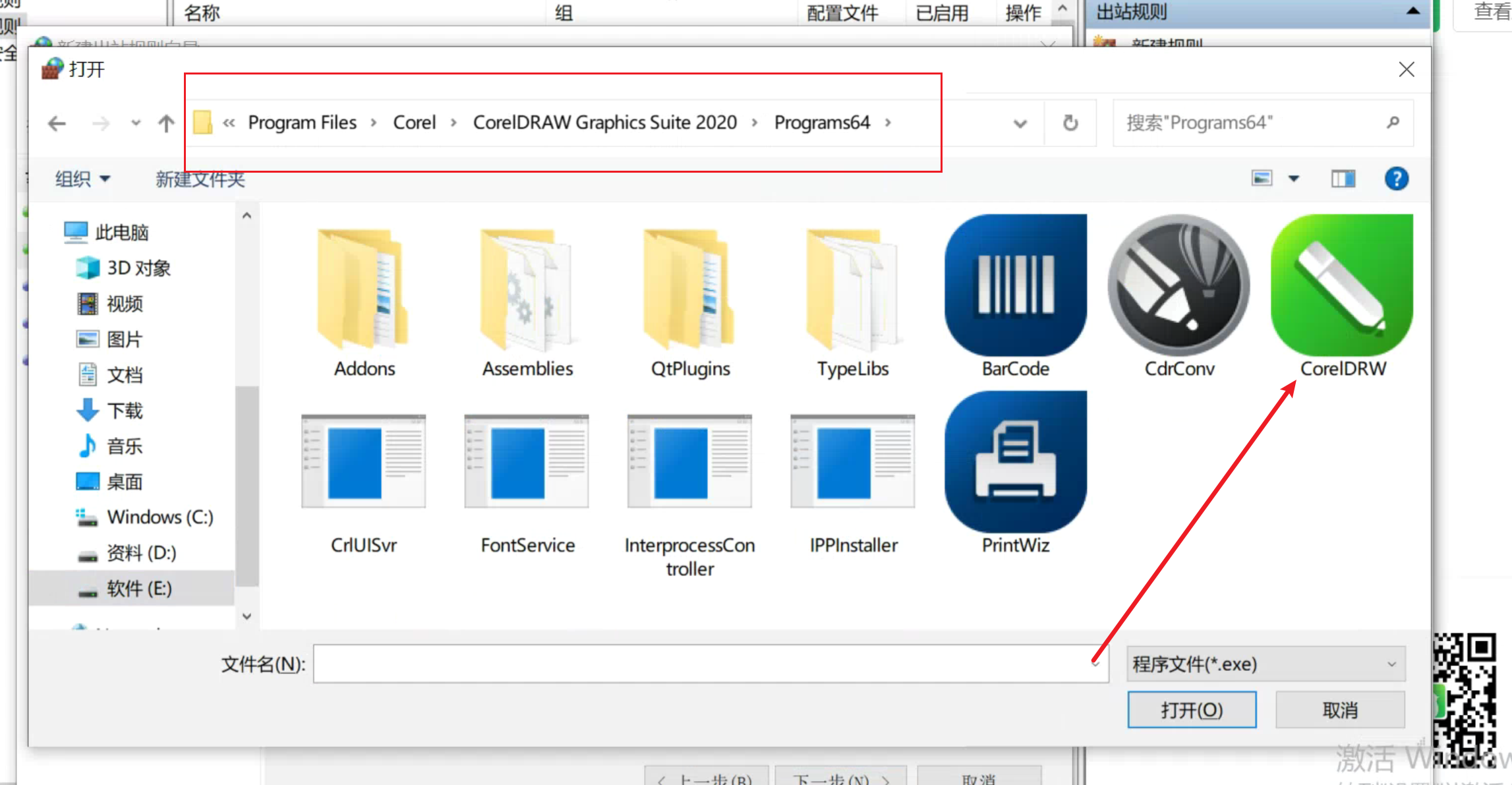Collapse the 出站规则 panel in background window
Viewport: 1512px width, 785px height.
[x=1412, y=11]
